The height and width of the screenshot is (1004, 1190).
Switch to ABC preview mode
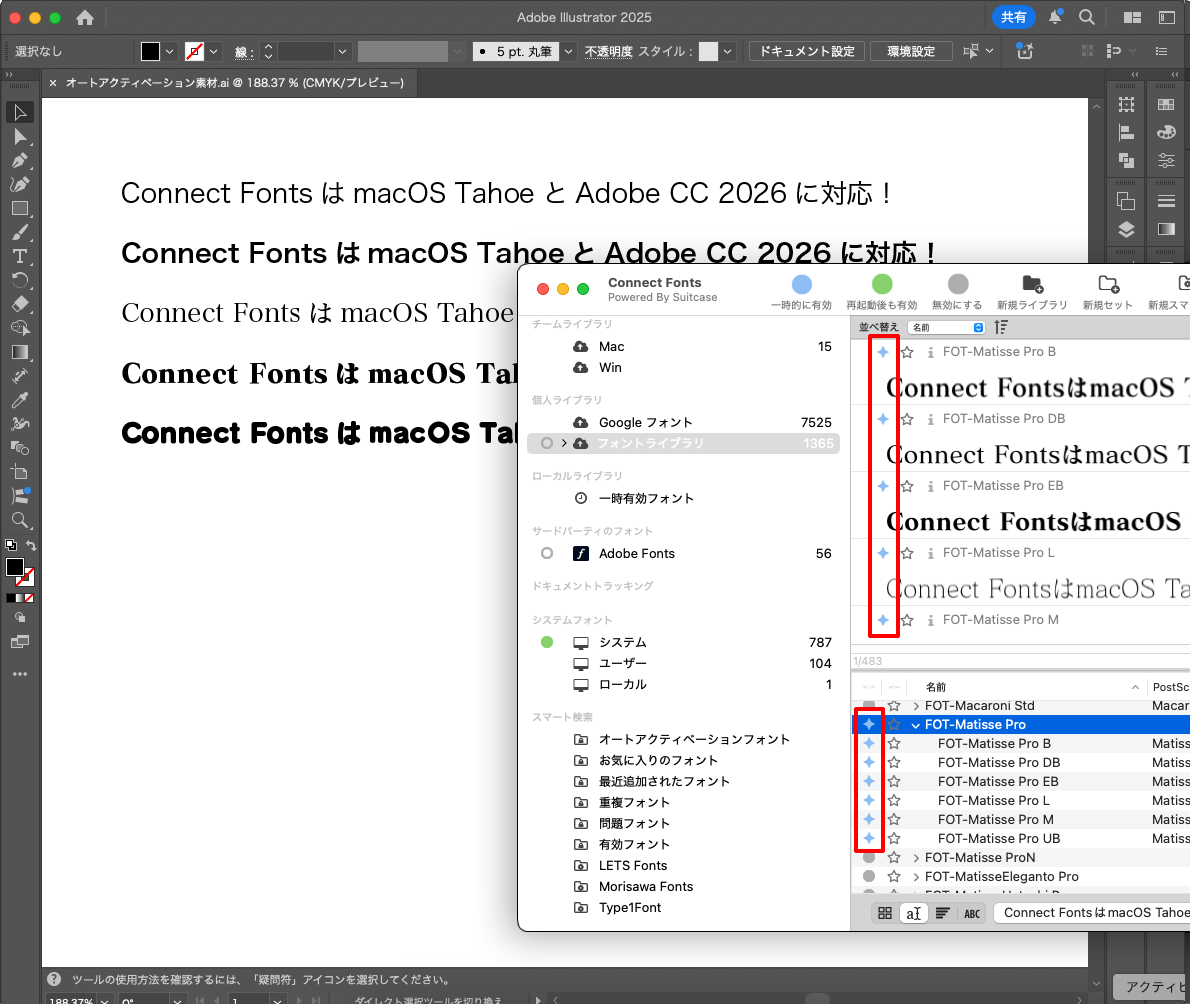click(x=972, y=913)
